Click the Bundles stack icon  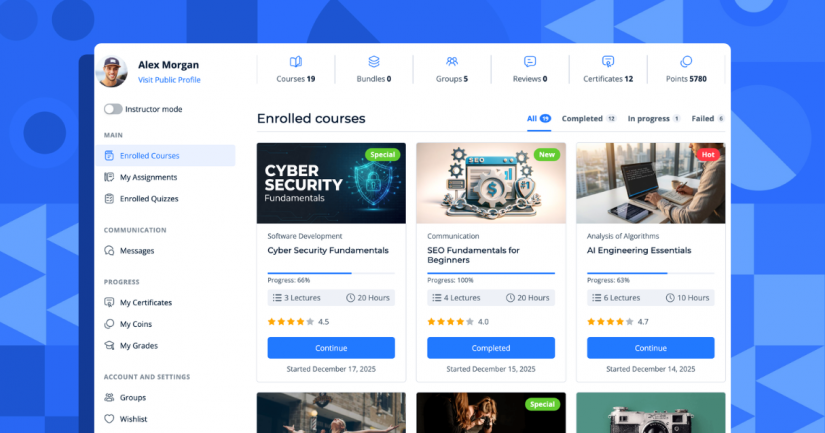point(374,62)
